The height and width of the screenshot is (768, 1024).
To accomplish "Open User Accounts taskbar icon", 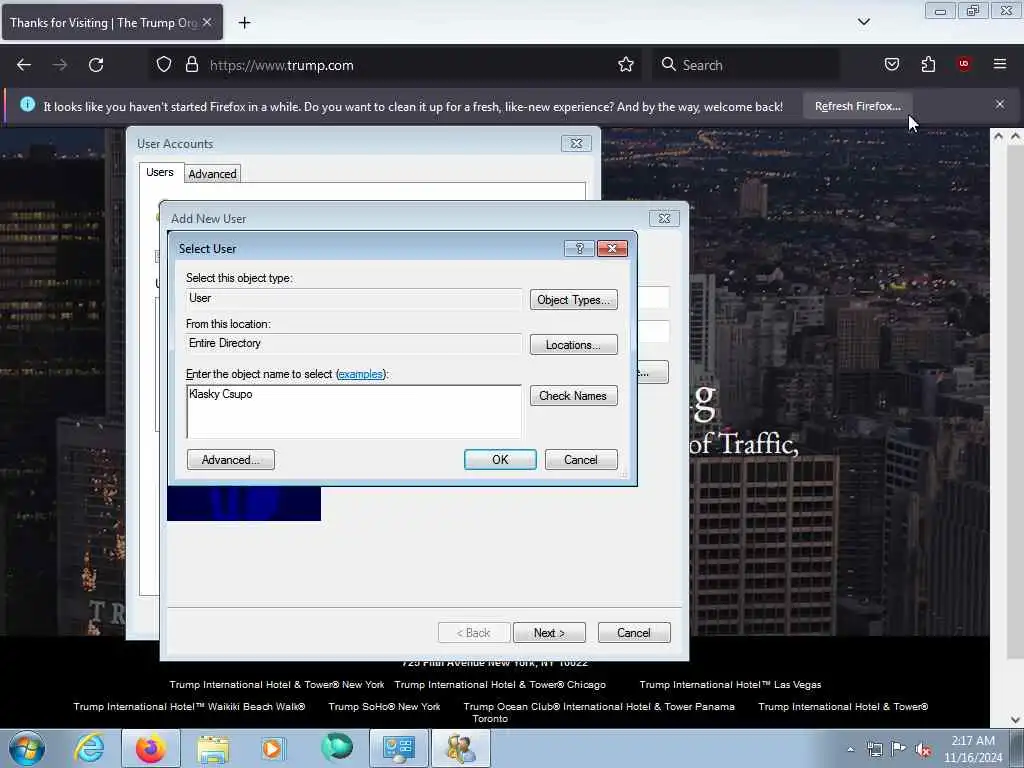I will click(460, 748).
